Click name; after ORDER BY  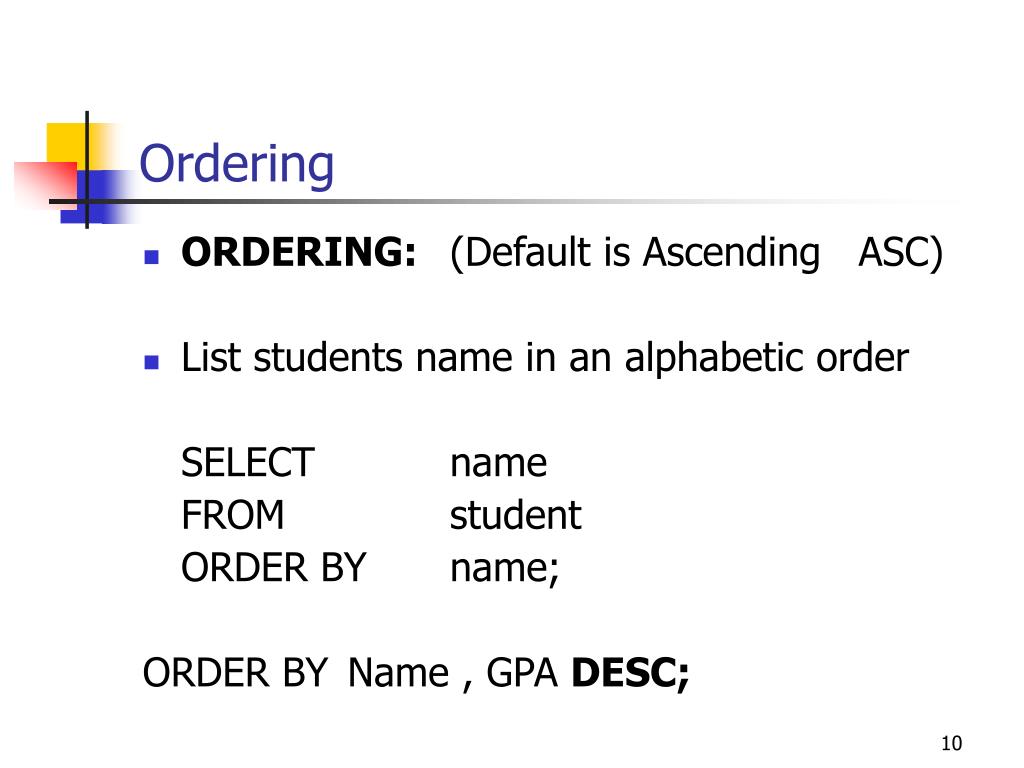504,569
